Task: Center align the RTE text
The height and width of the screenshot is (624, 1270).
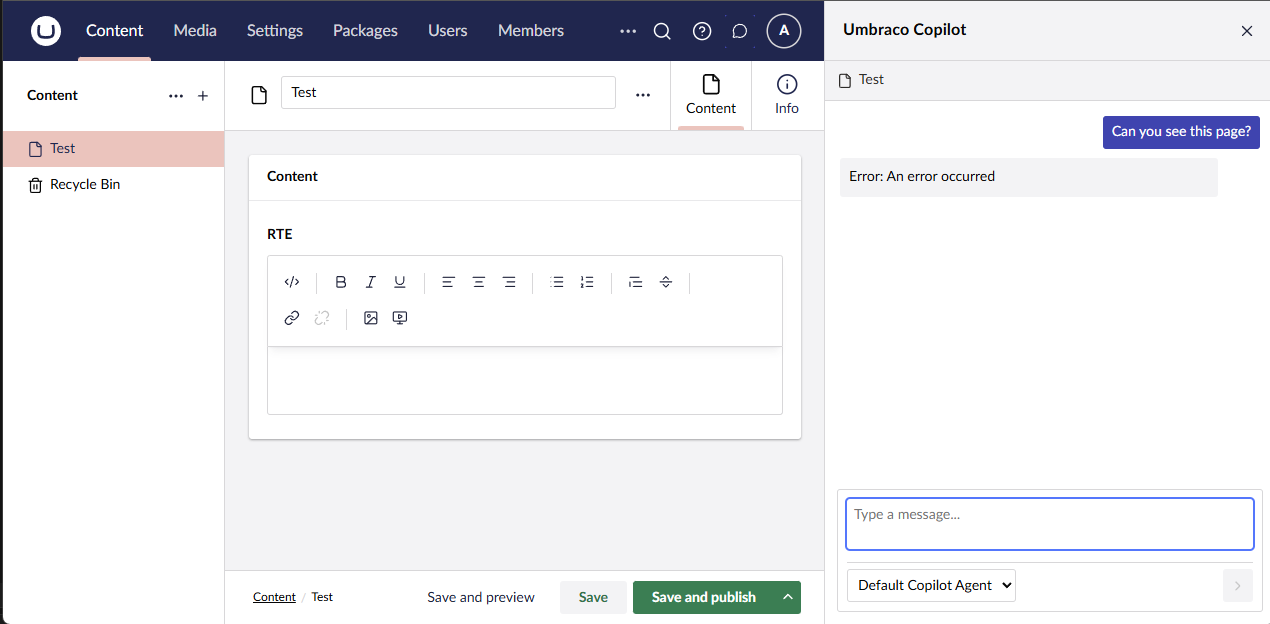Action: [479, 282]
